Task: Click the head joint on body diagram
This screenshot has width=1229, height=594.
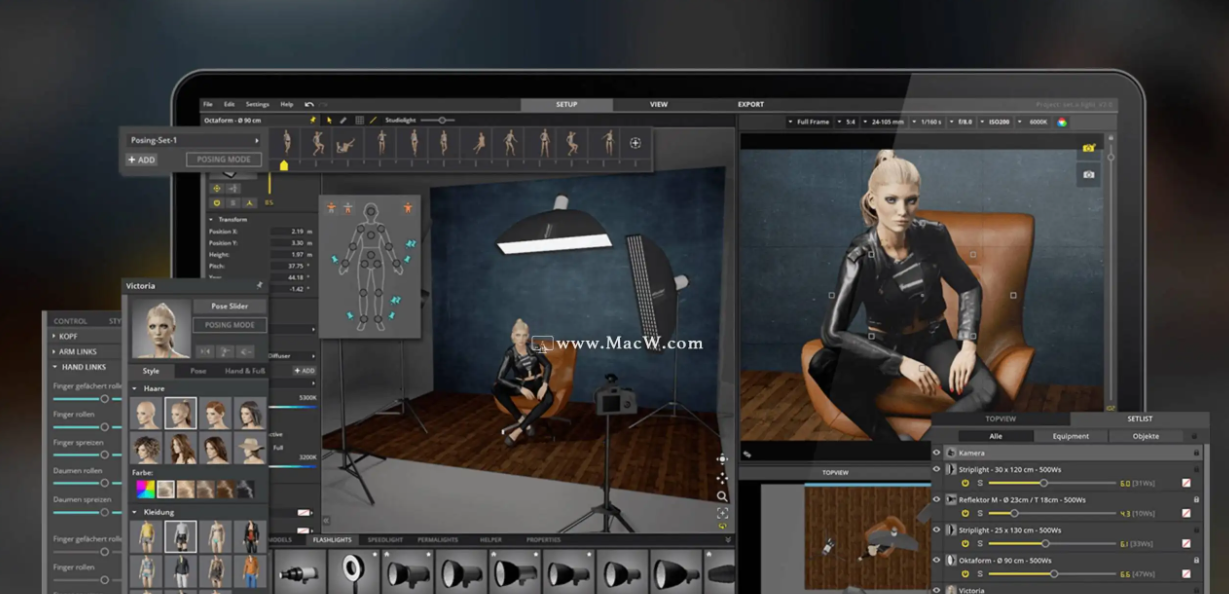Action: [x=371, y=213]
